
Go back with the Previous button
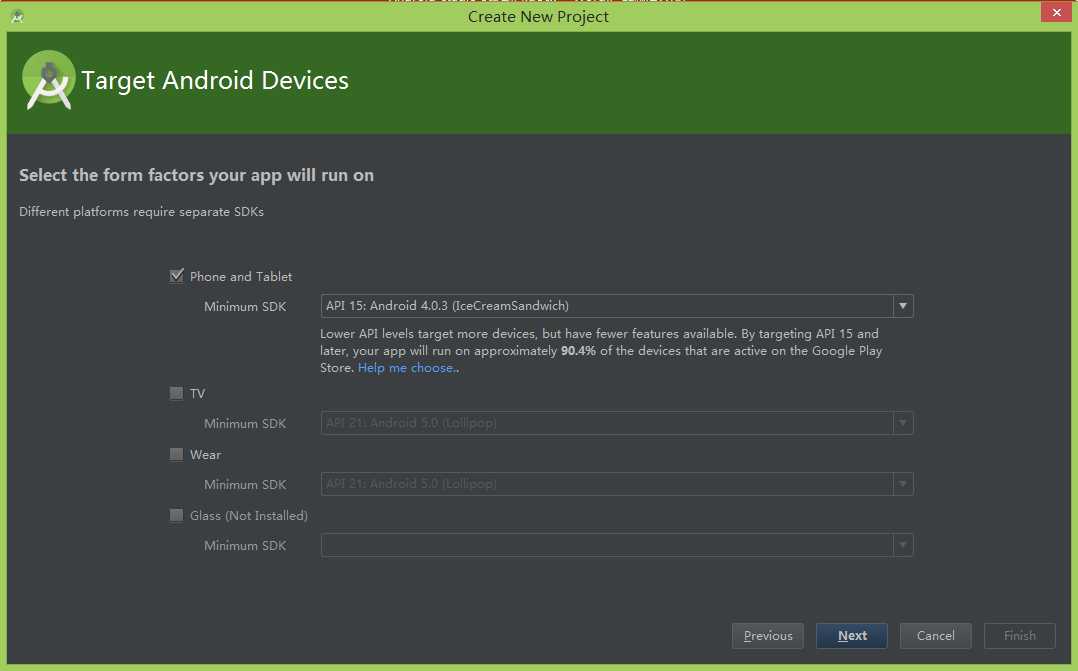coord(768,636)
